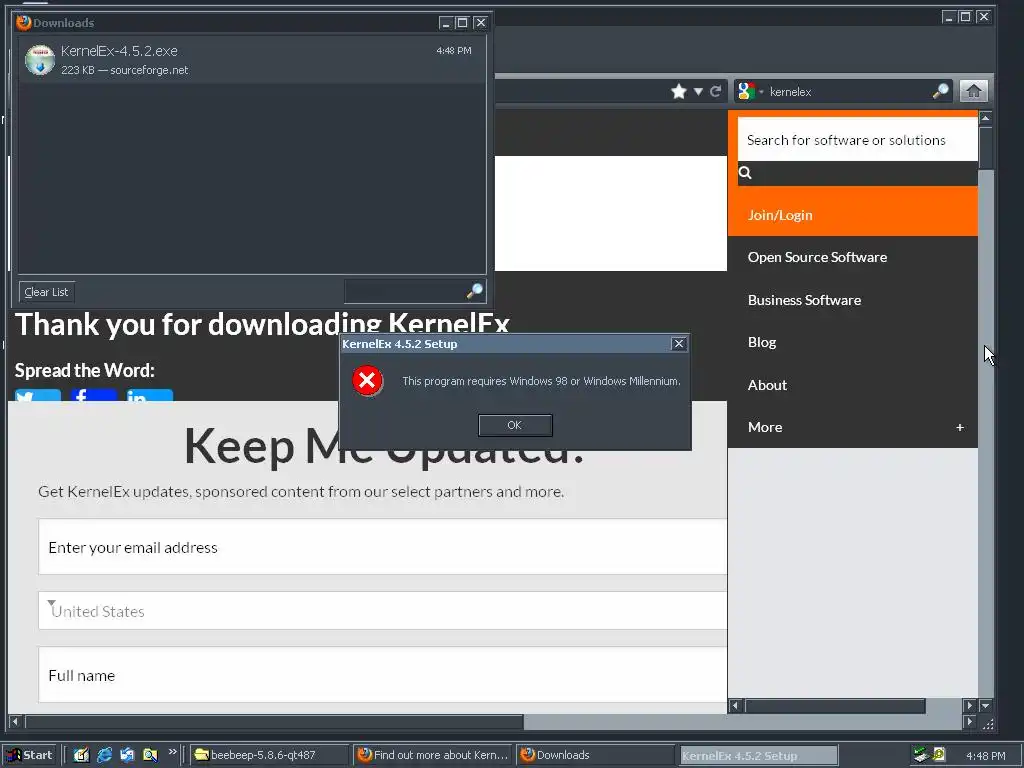Click fourth quick launch magnifier icon
Image resolution: width=1024 pixels, height=768 pixels.
pyautogui.click(x=150, y=755)
